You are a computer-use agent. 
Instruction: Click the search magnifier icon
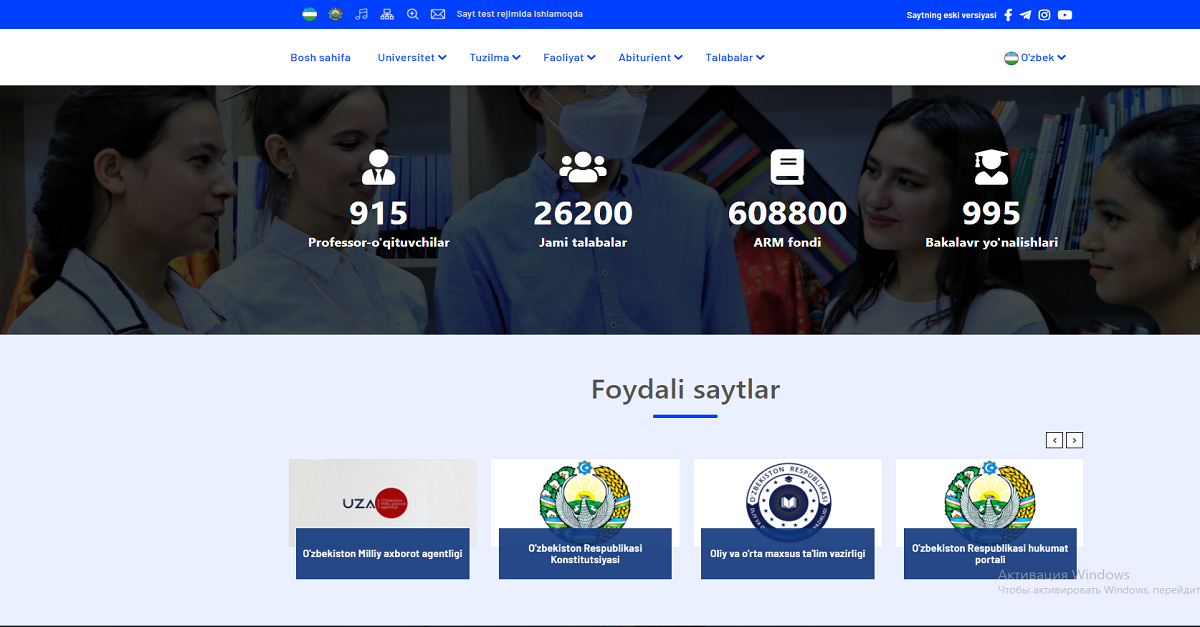click(412, 14)
